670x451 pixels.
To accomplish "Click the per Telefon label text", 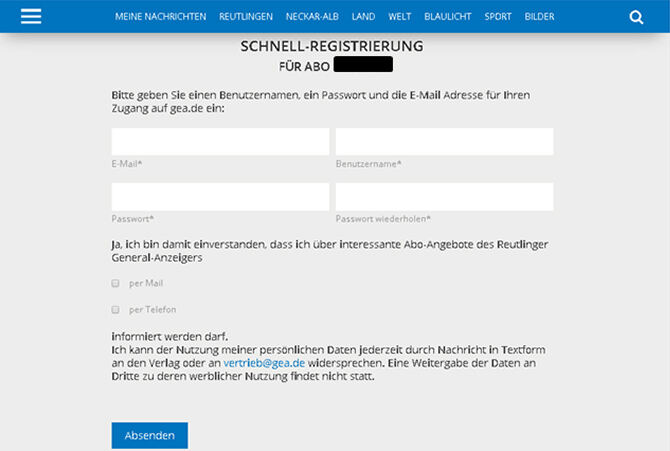I will click(x=152, y=310).
